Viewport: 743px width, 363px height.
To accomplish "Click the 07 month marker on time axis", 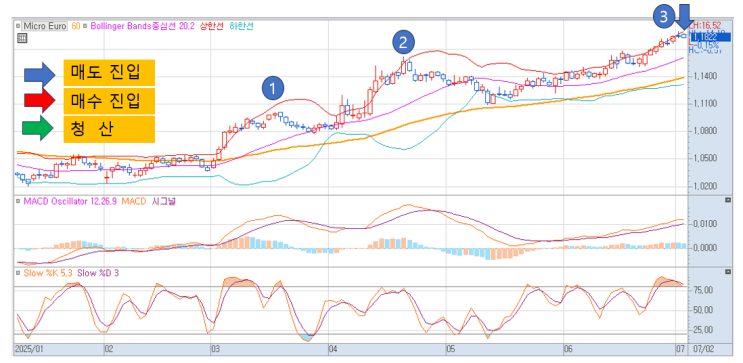I will [680, 349].
